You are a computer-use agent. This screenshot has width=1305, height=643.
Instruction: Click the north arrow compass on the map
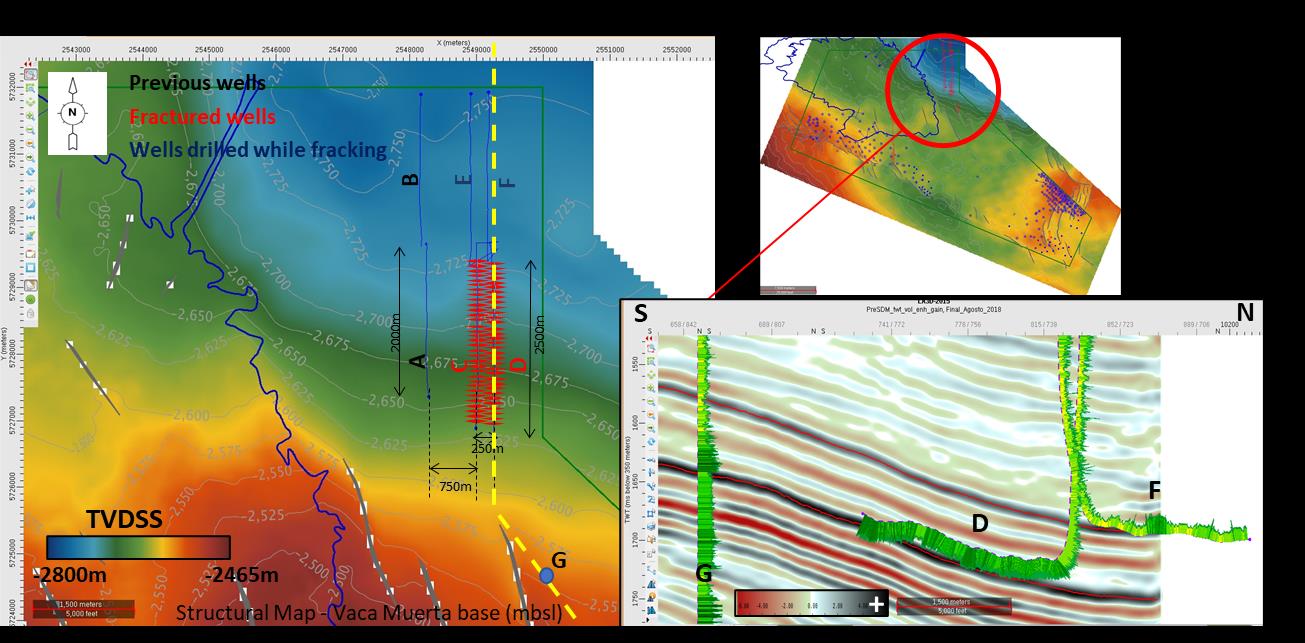tap(72, 114)
